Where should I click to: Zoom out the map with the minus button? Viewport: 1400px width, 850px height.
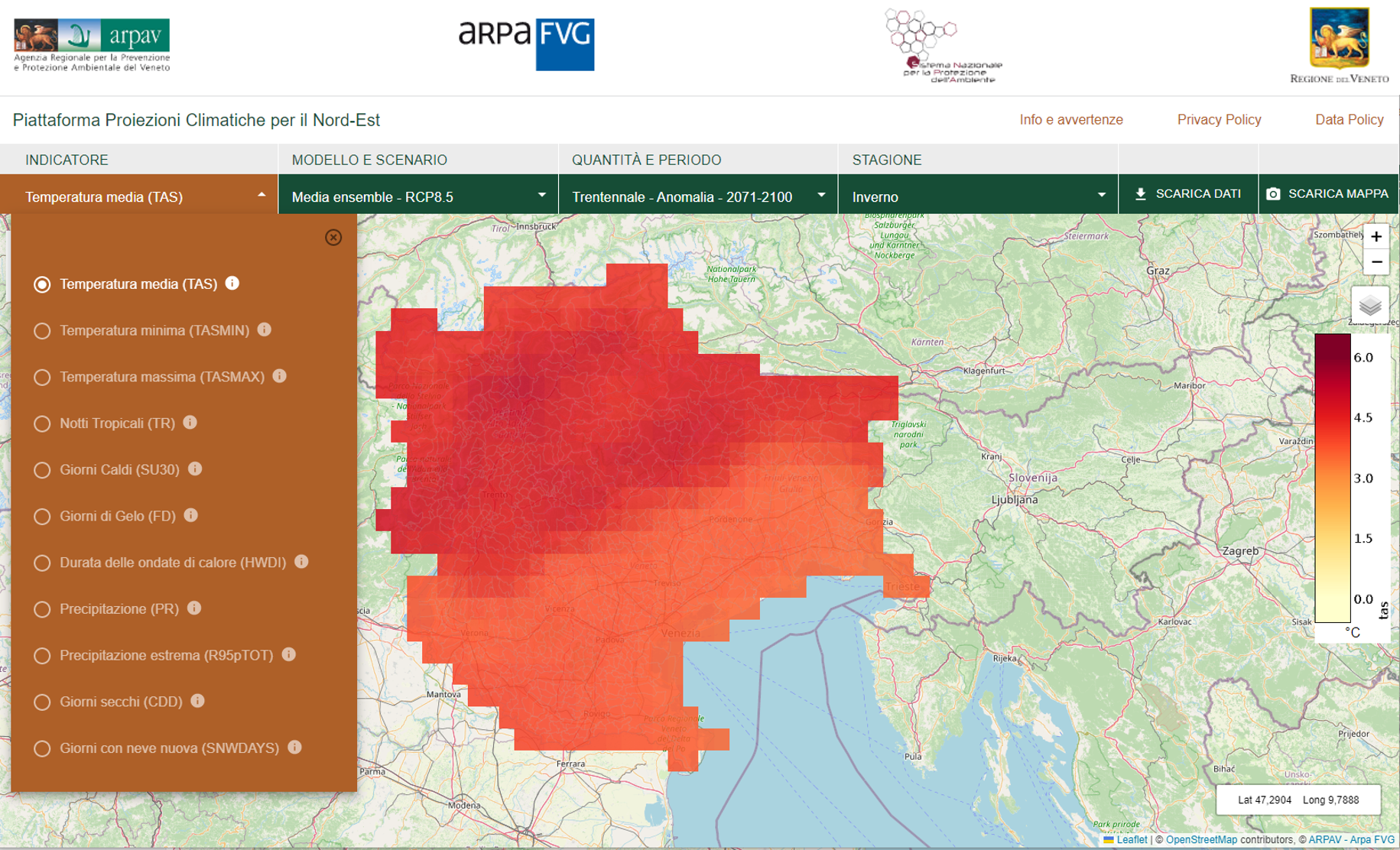click(x=1376, y=262)
